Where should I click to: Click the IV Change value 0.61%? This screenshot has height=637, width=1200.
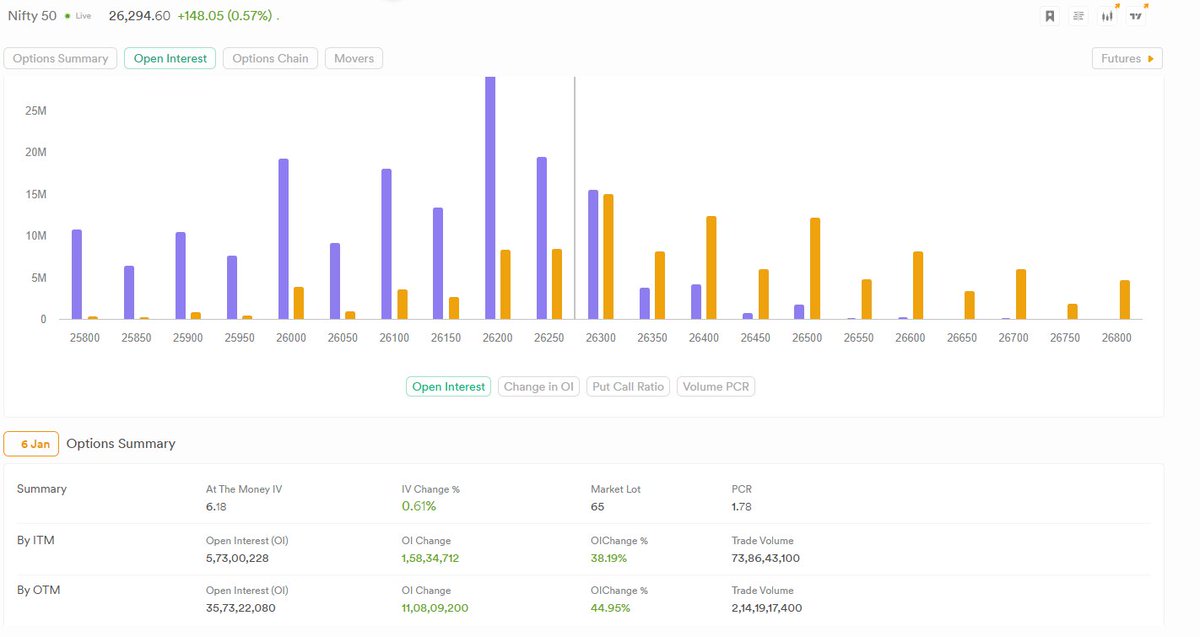(x=418, y=507)
